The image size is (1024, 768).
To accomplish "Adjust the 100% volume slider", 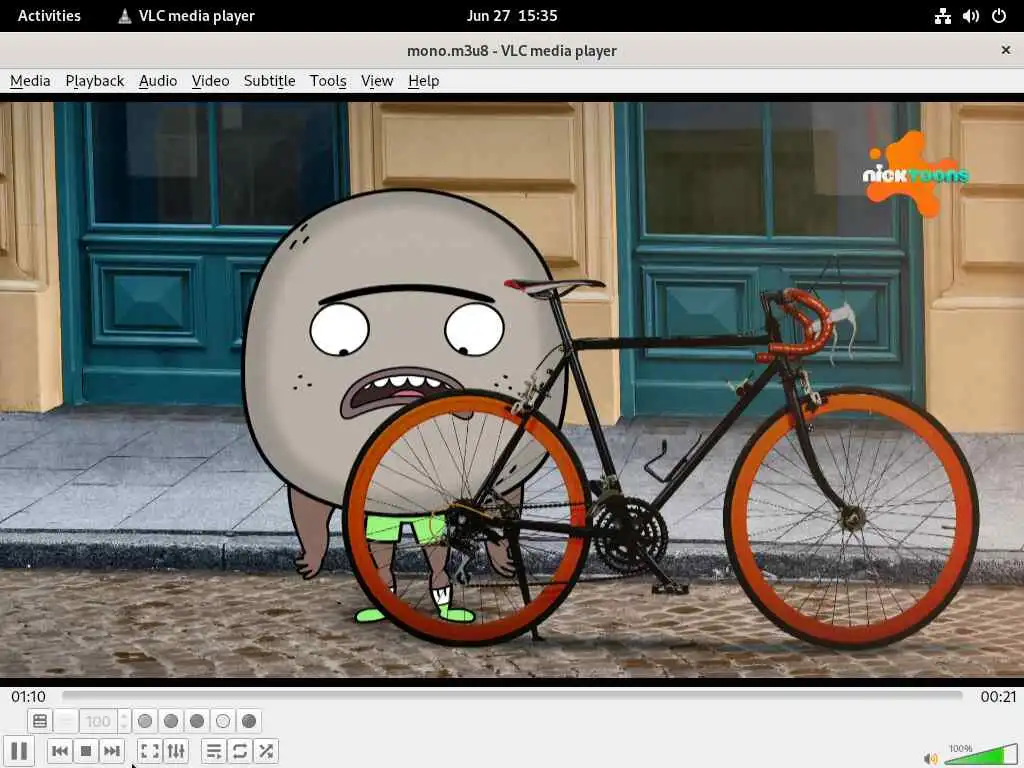I will click(x=980, y=754).
